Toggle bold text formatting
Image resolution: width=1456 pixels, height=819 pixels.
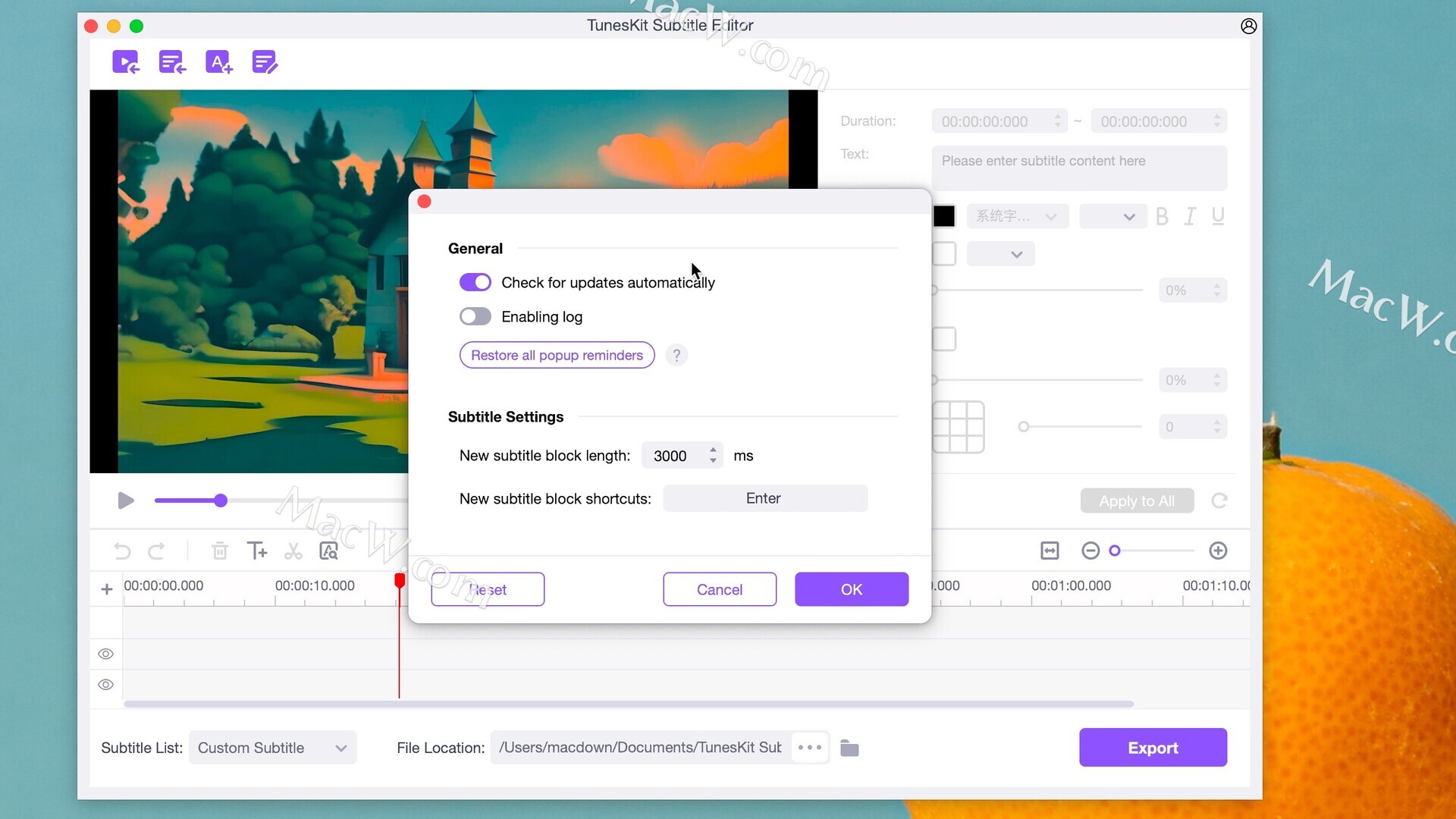(x=1162, y=217)
